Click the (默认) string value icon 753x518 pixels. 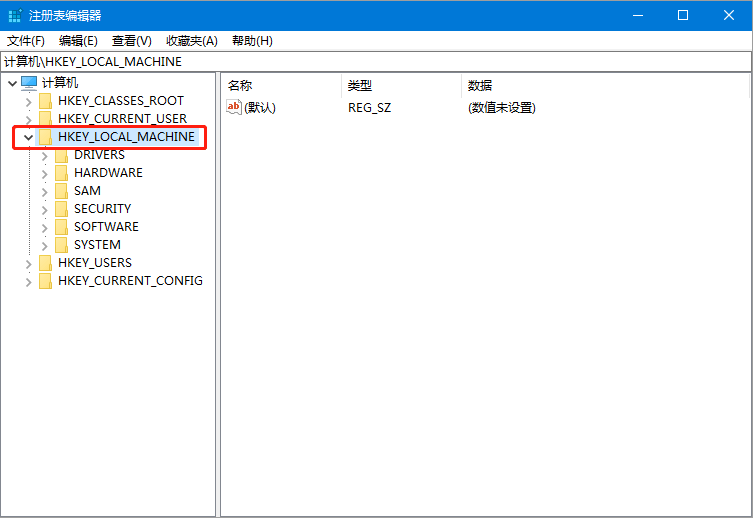[x=234, y=107]
